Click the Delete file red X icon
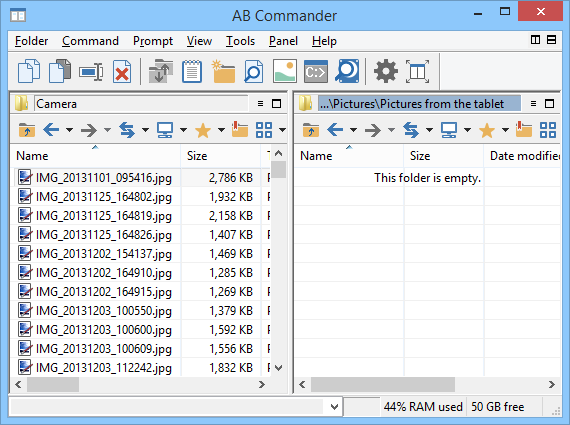Screen dimensions: 570x425 pos(122,72)
